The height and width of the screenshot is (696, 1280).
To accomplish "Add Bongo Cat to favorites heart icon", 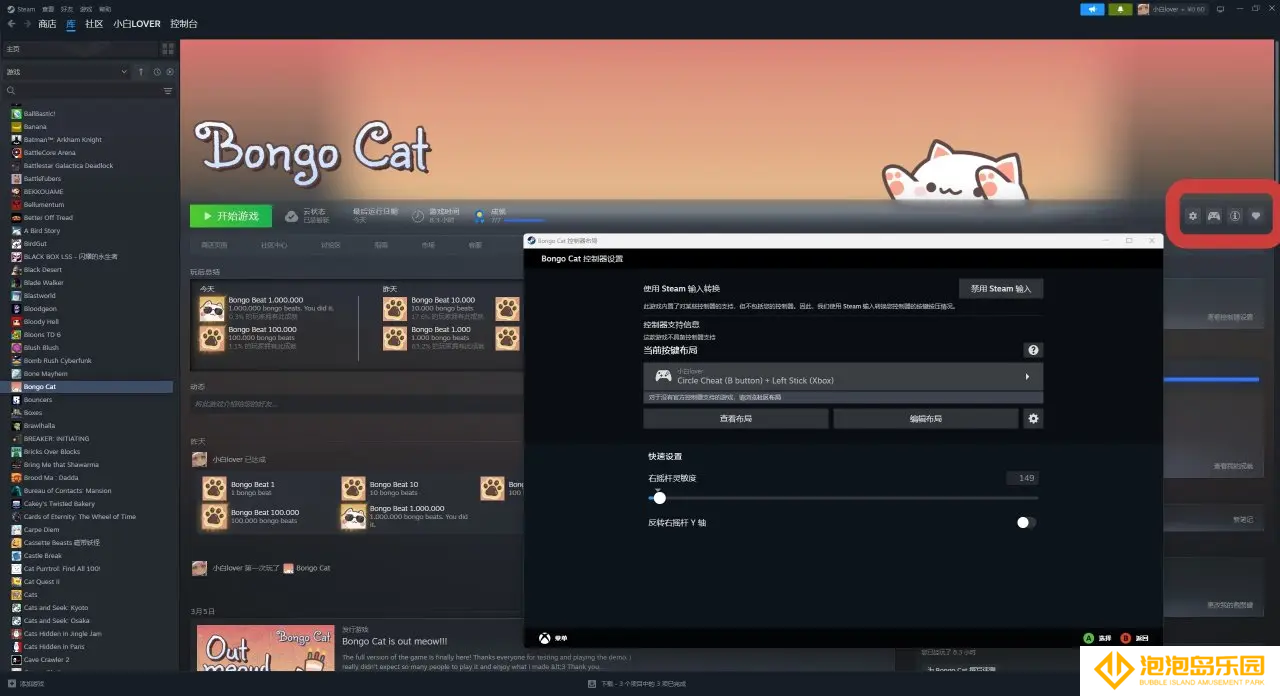I will [x=1257, y=216].
